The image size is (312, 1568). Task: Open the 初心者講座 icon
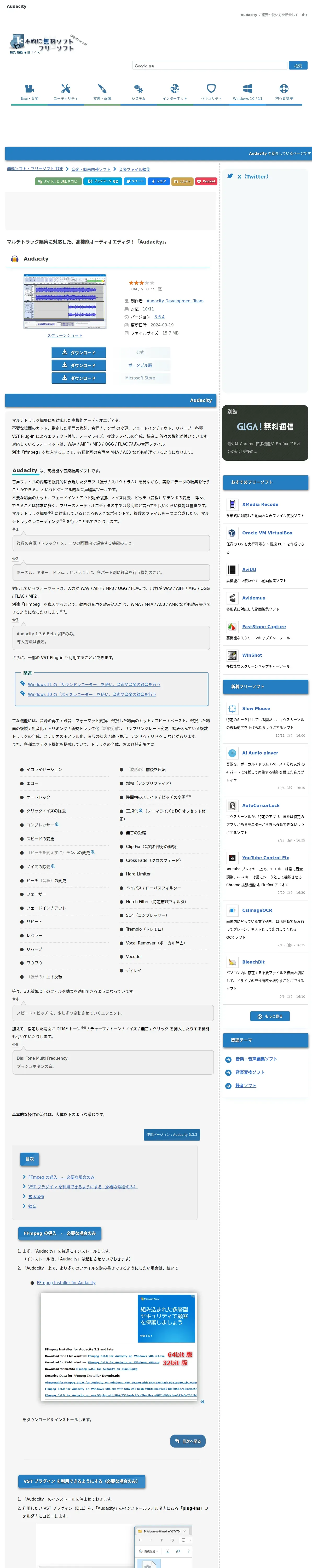[284, 88]
